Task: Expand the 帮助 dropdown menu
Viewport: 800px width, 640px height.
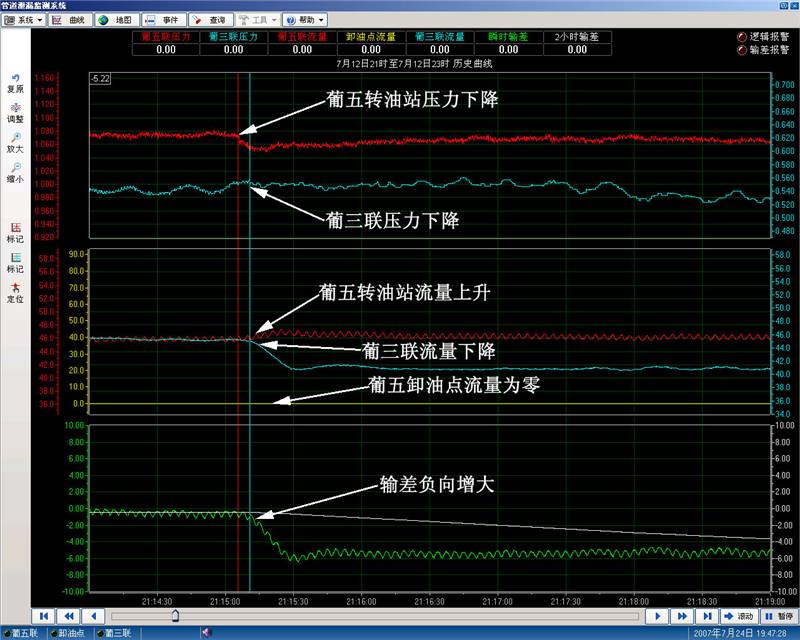Action: [x=304, y=19]
